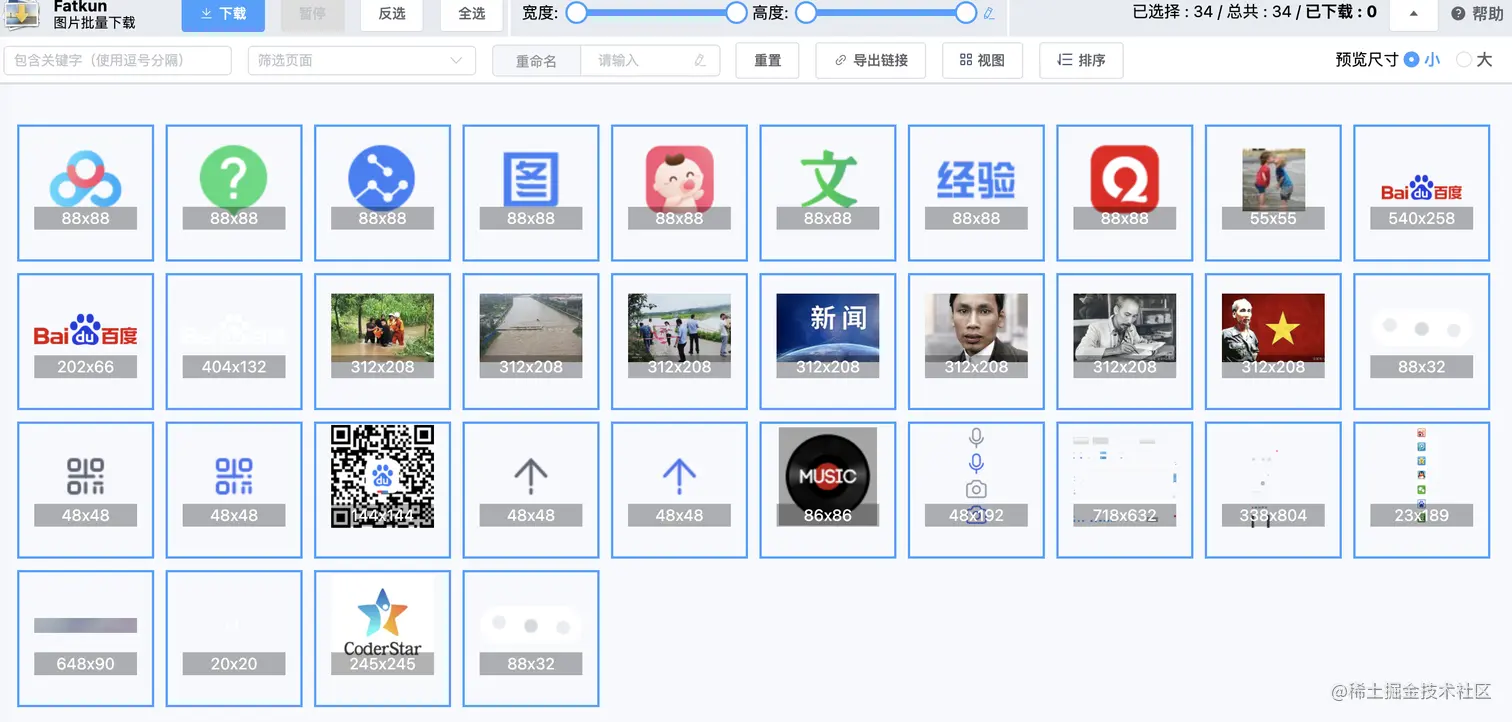
Task: Select the red flag with star thumbnail
Action: pos(1273,342)
